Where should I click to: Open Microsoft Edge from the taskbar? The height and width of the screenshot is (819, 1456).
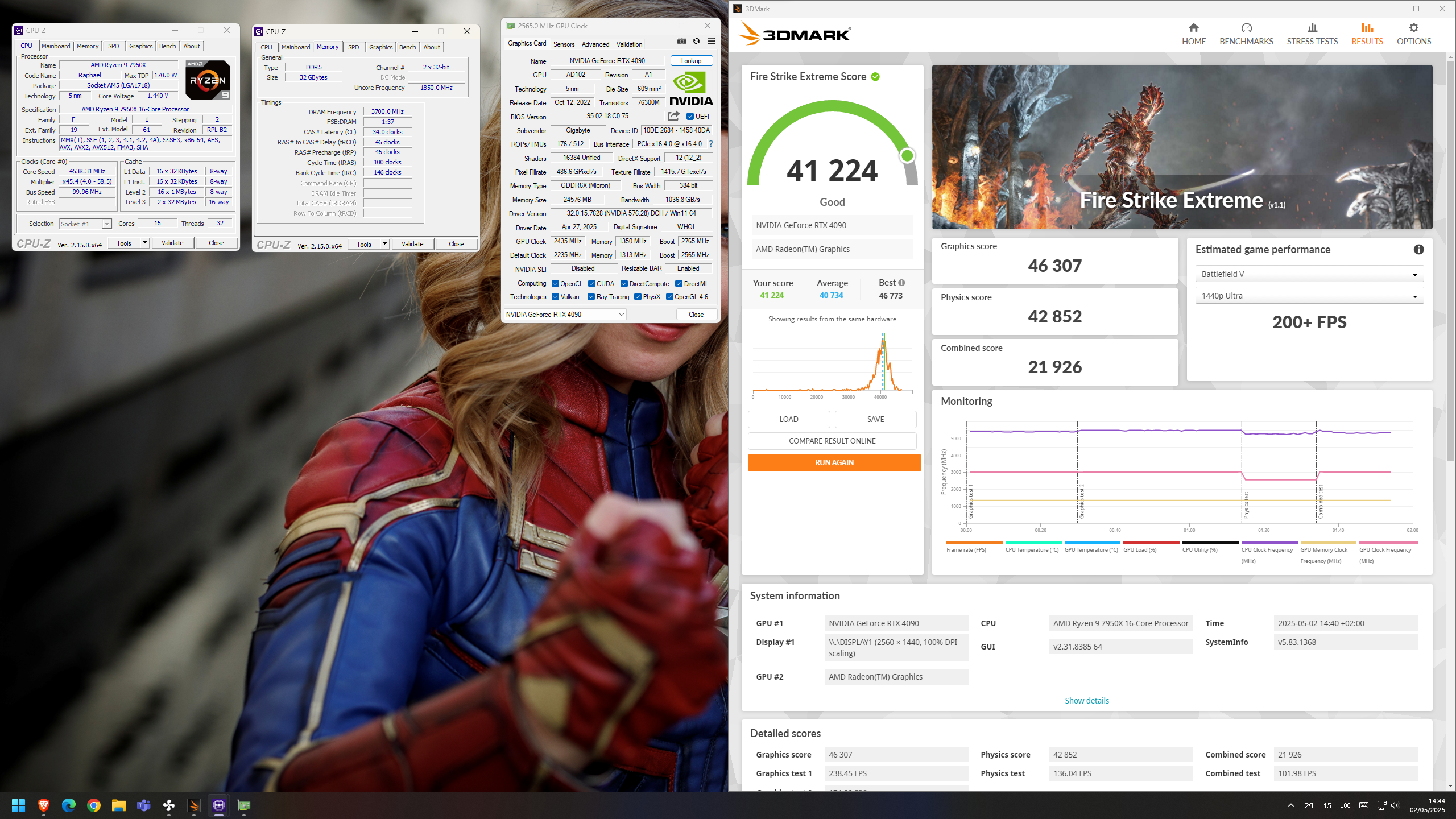(x=68, y=805)
